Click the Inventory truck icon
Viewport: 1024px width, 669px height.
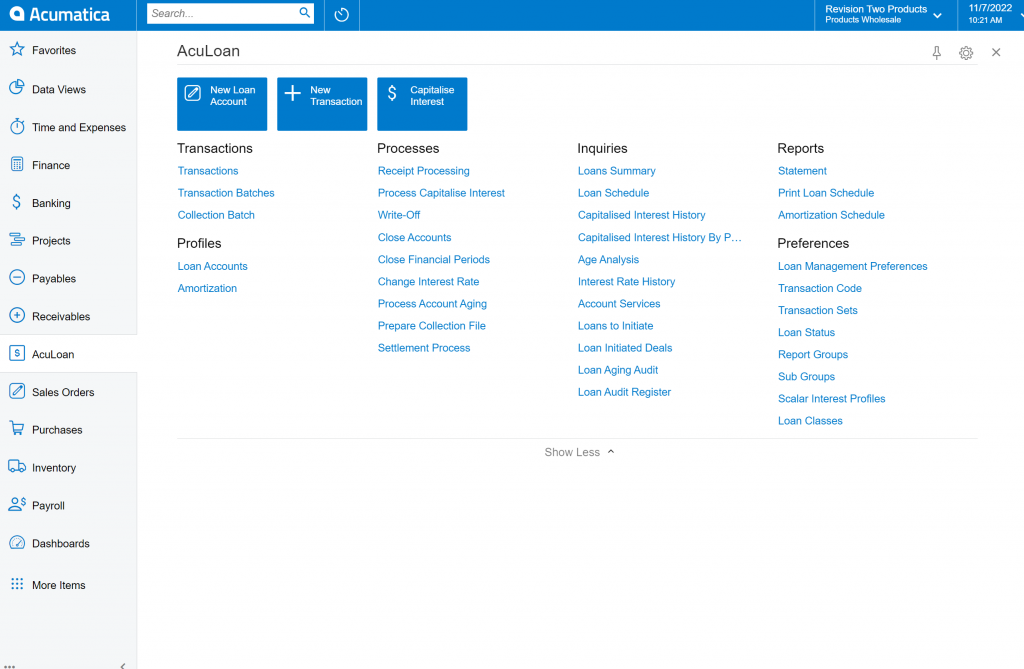[x=17, y=467]
